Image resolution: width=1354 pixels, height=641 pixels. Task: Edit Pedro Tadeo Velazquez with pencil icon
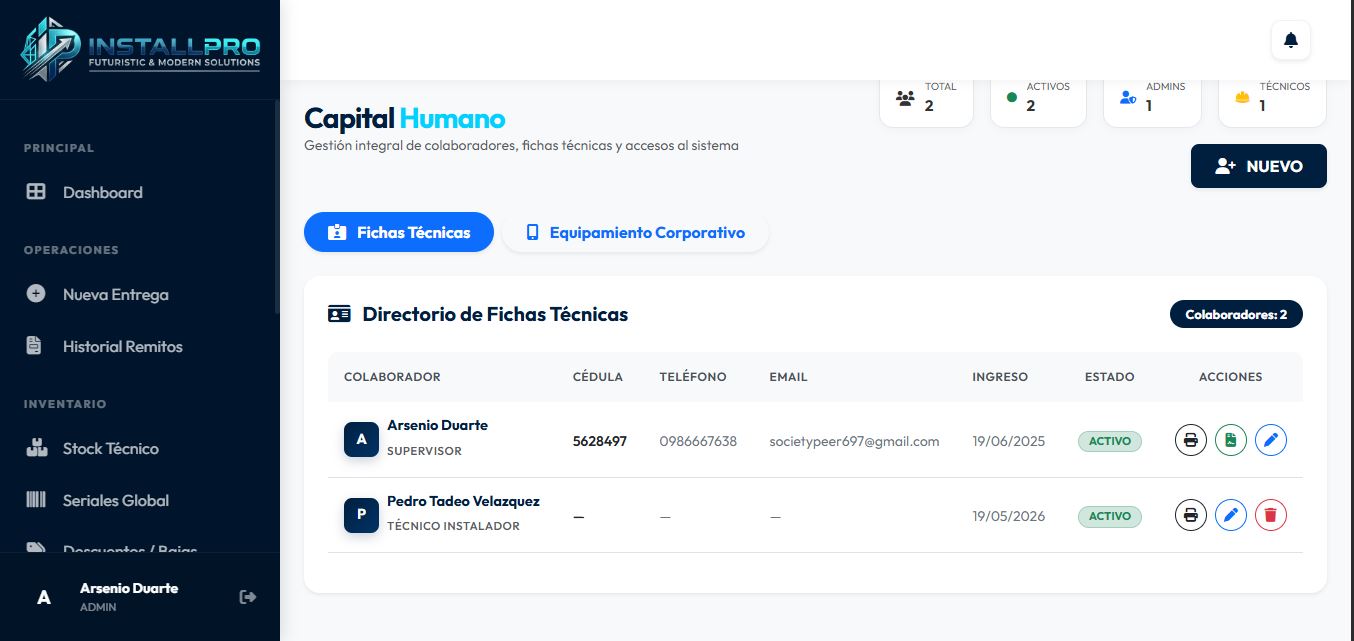click(1230, 515)
